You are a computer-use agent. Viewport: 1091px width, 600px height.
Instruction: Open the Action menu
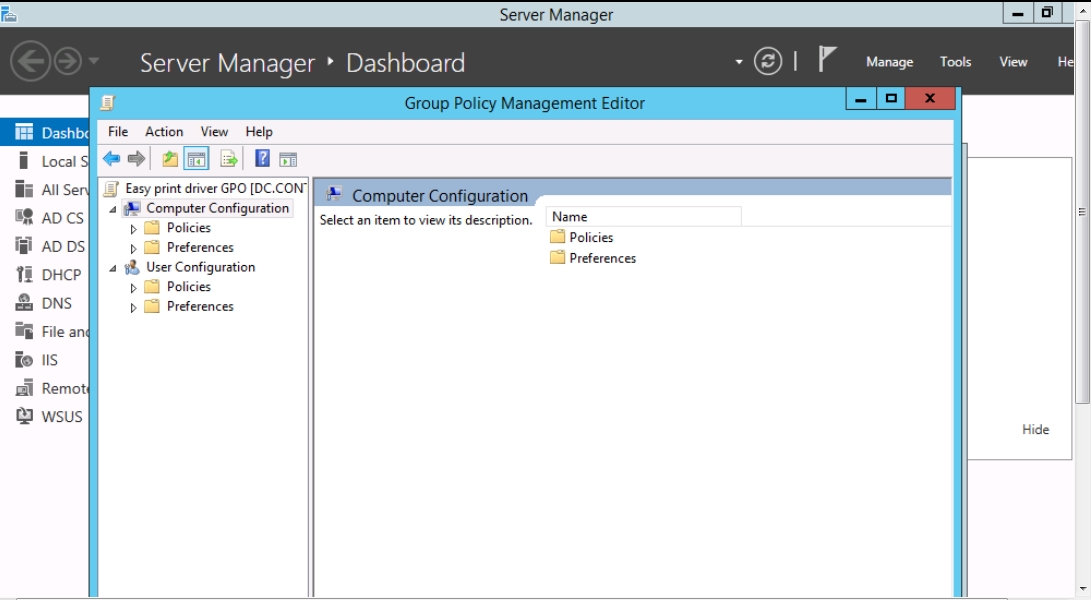164,131
